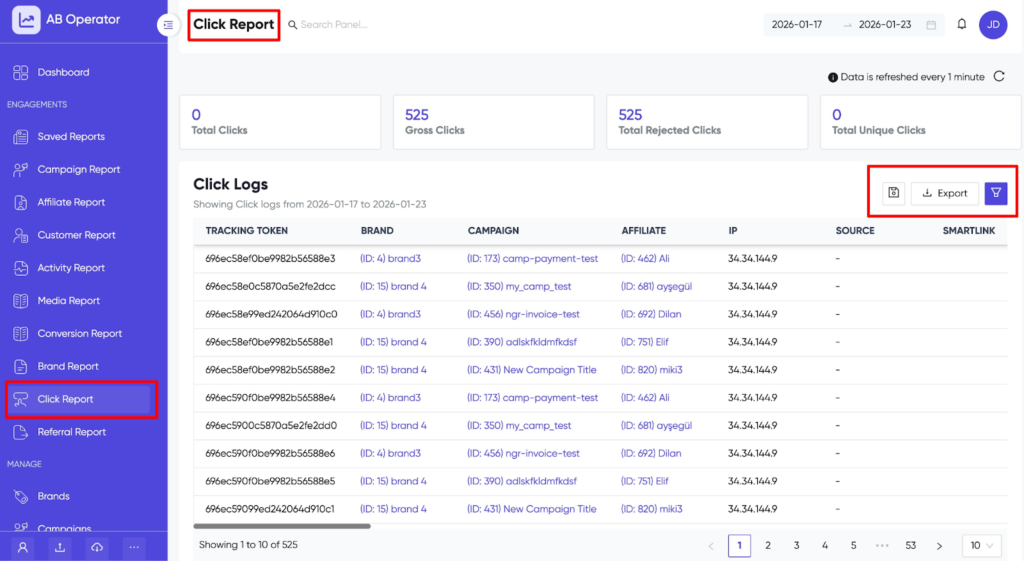The height and width of the screenshot is (561, 1024).
Task: Open campaign link in row 696ec590f0be9982b56588e5
Action: click(x=522, y=481)
